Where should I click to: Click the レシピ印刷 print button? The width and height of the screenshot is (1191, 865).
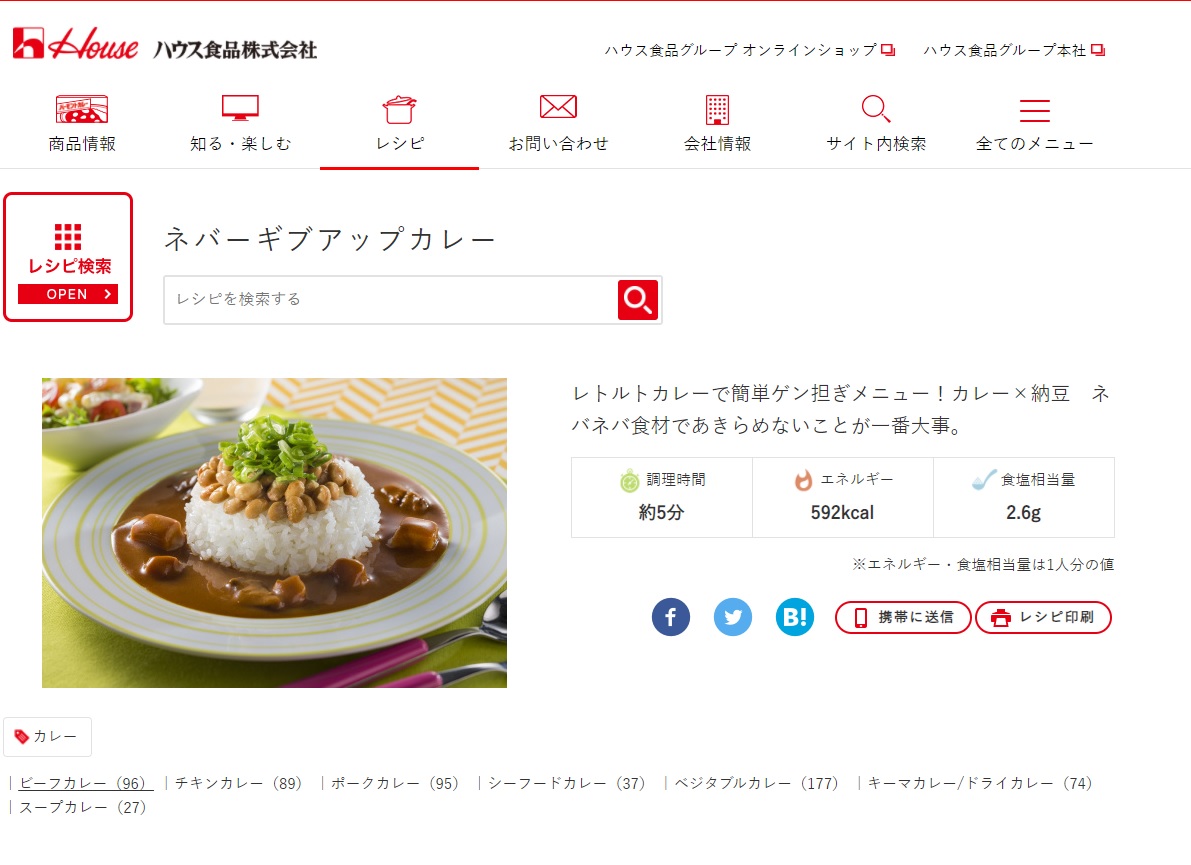[1044, 617]
